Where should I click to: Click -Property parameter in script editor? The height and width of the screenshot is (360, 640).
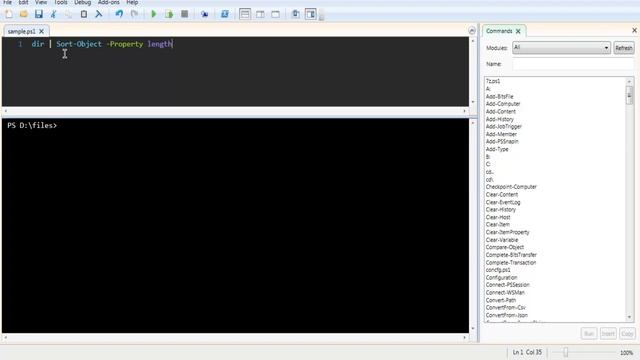(124, 44)
